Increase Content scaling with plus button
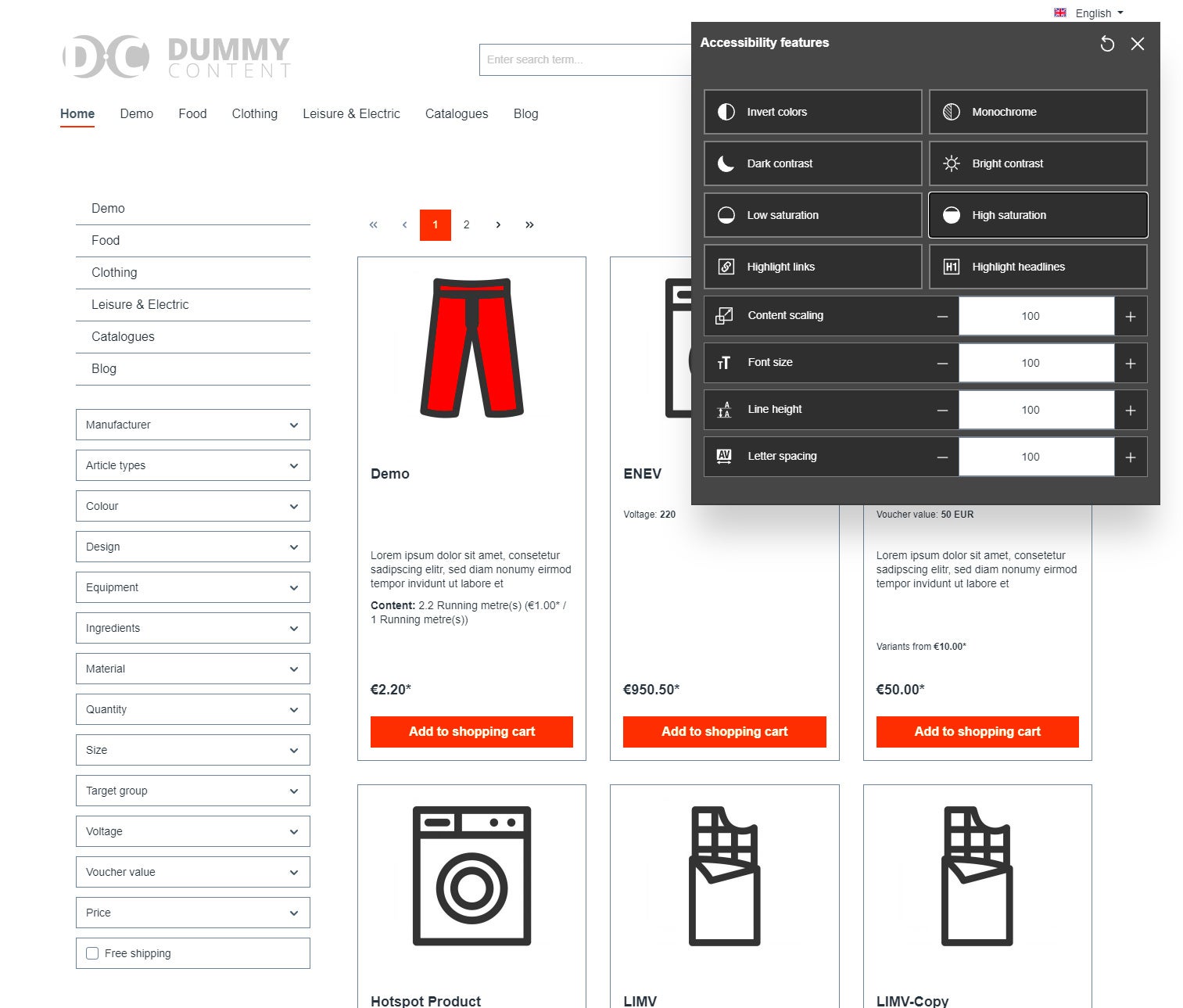The width and height of the screenshot is (1183, 1008). 1130,317
